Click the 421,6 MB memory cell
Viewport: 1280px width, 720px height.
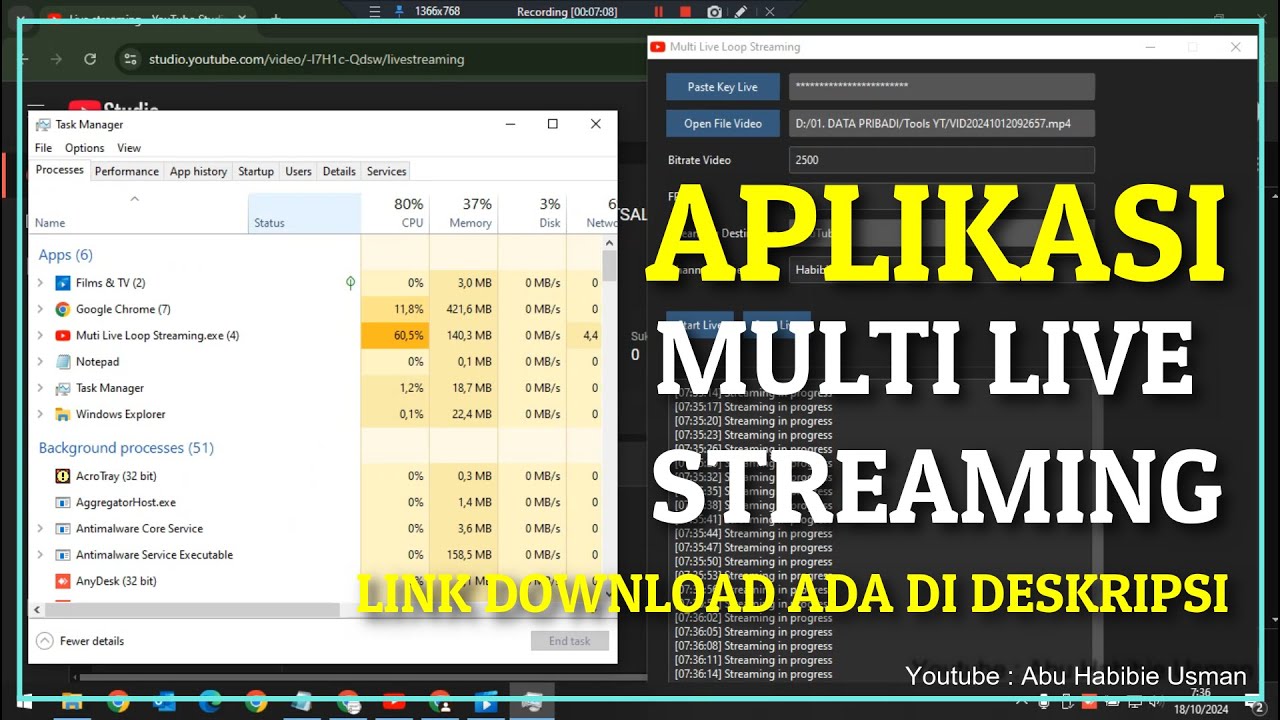464,309
